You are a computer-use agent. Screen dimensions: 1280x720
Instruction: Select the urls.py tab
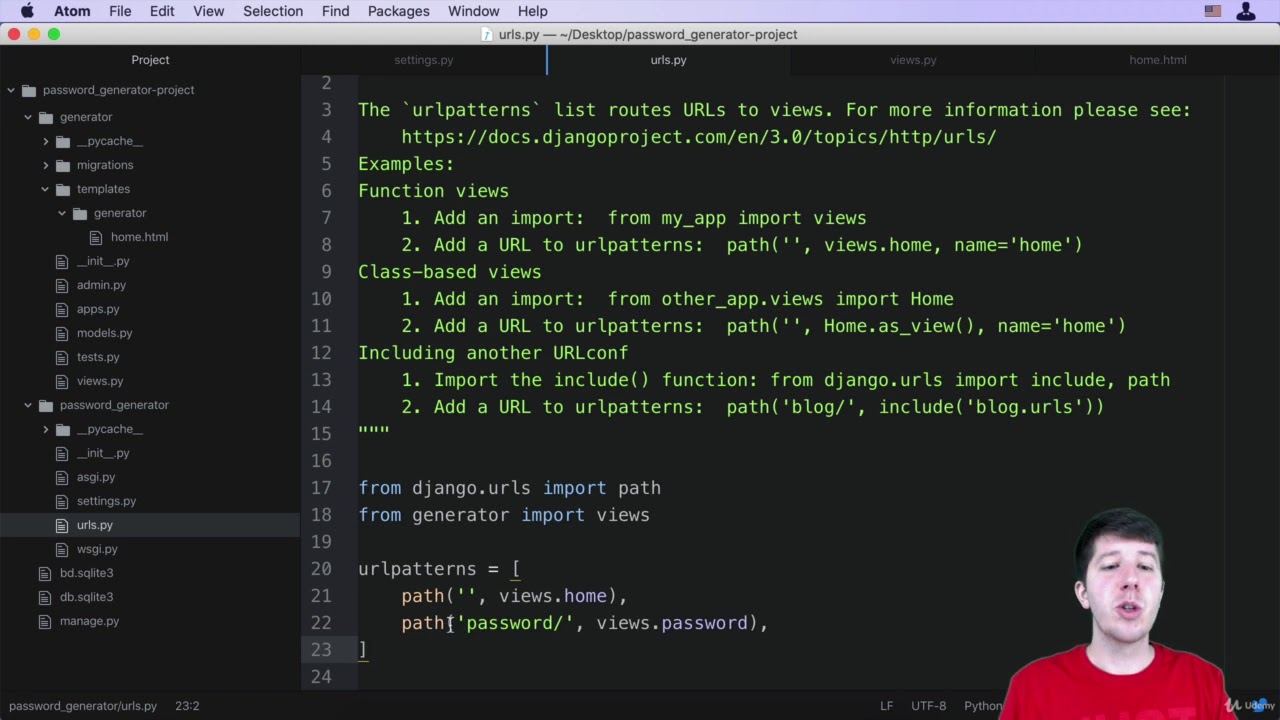coord(668,60)
